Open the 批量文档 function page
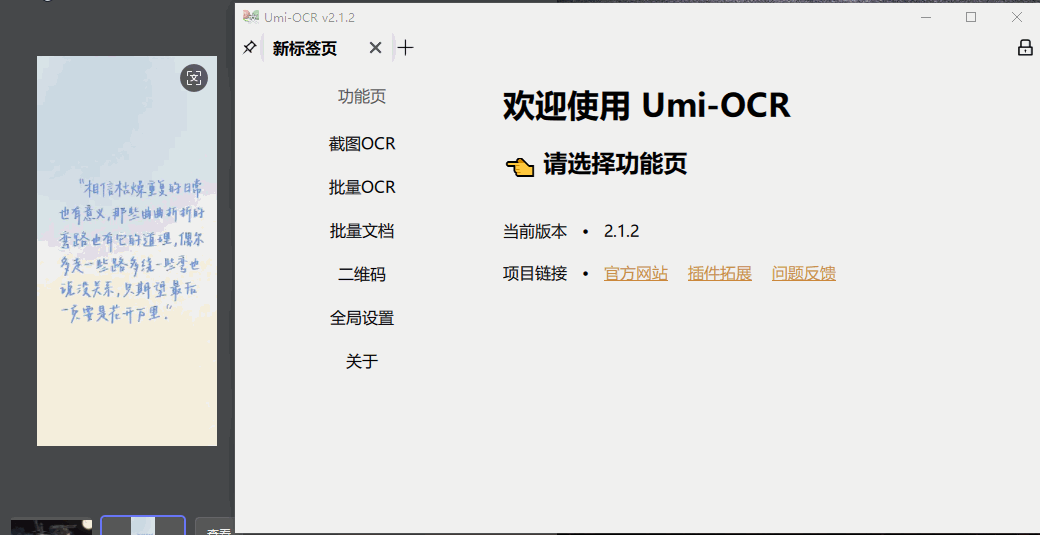1040x535 pixels. pos(362,231)
